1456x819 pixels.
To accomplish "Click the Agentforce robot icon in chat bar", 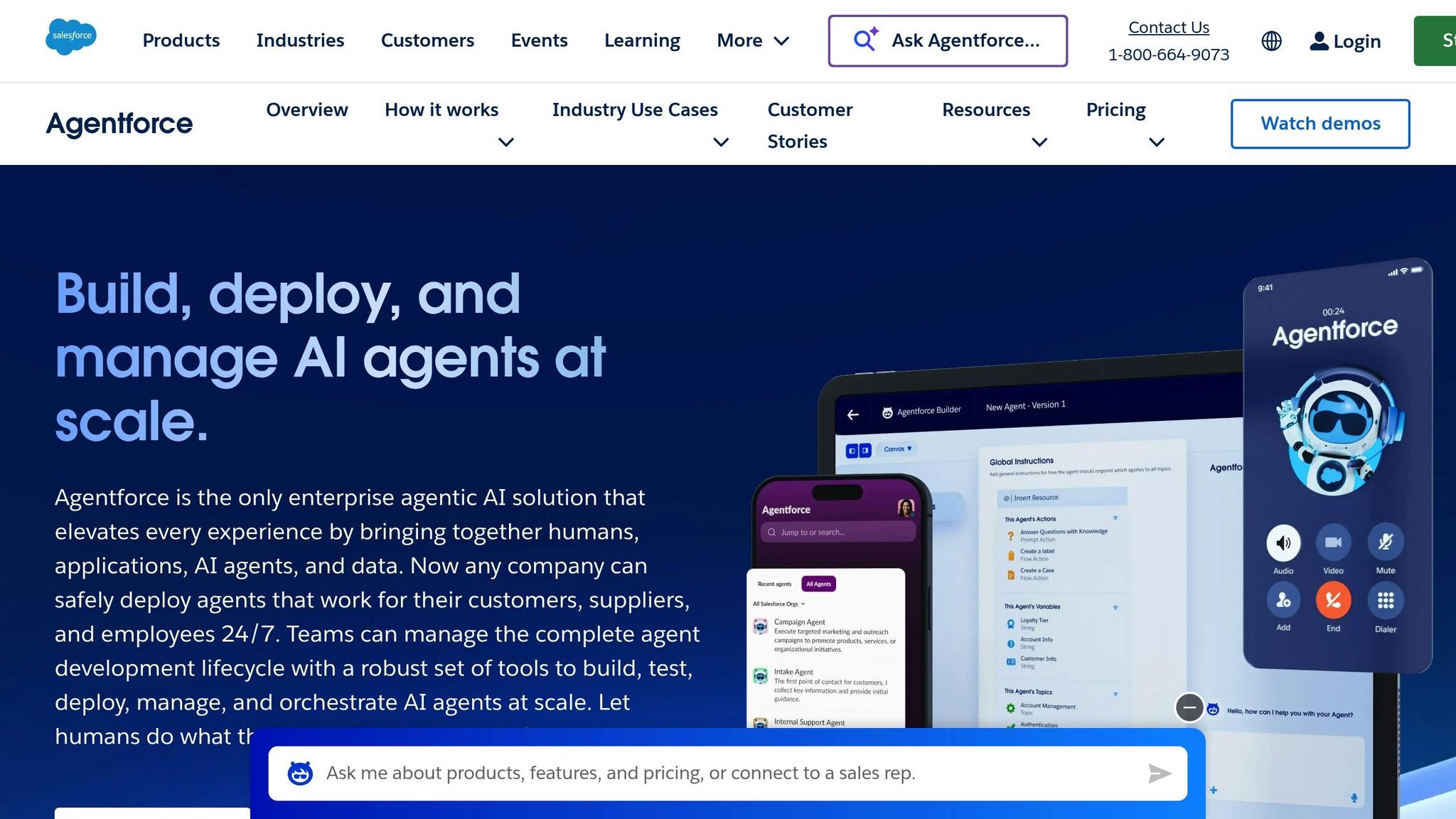I will 300,773.
